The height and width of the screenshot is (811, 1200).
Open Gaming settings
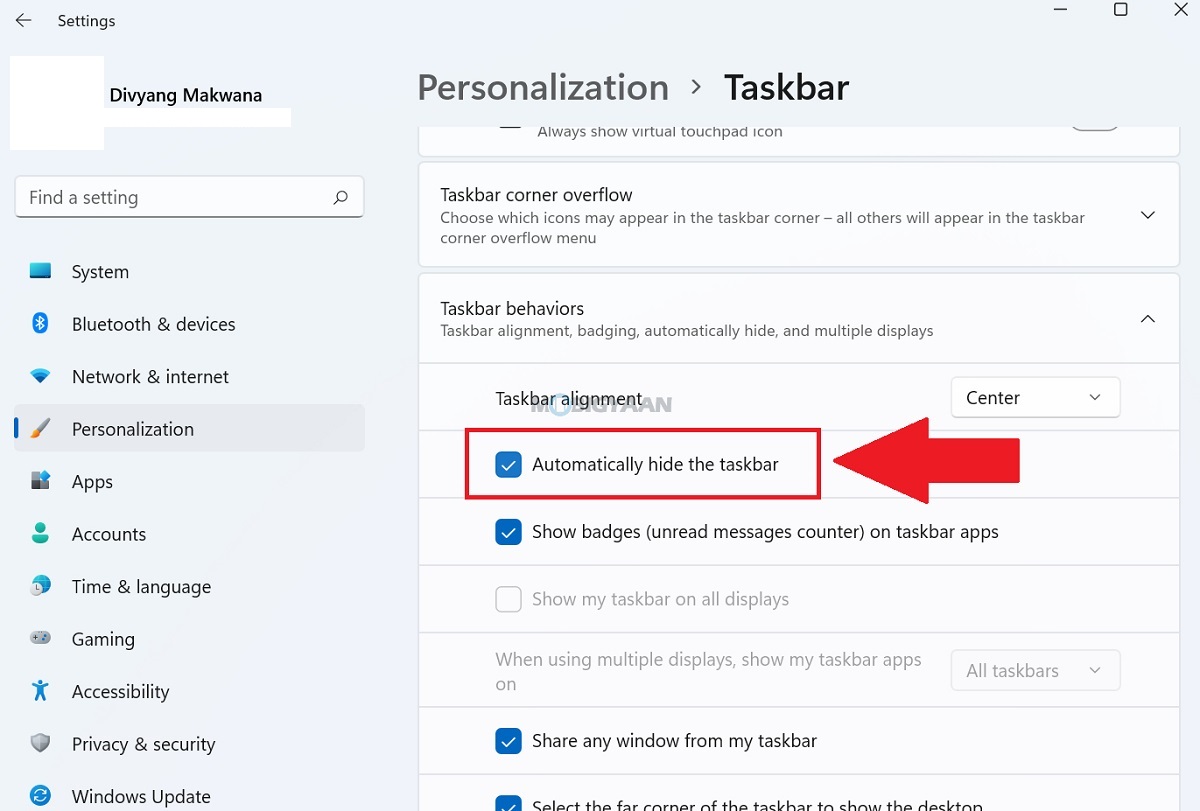pos(103,639)
